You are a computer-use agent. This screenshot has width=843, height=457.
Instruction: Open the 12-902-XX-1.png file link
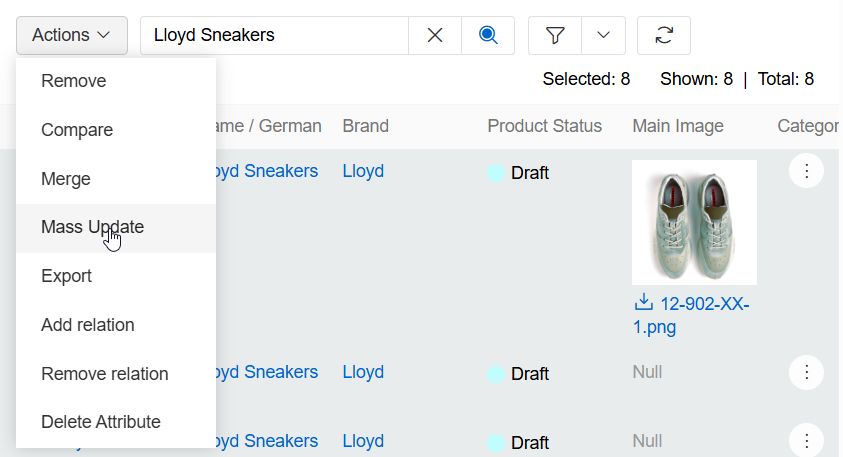700,305
